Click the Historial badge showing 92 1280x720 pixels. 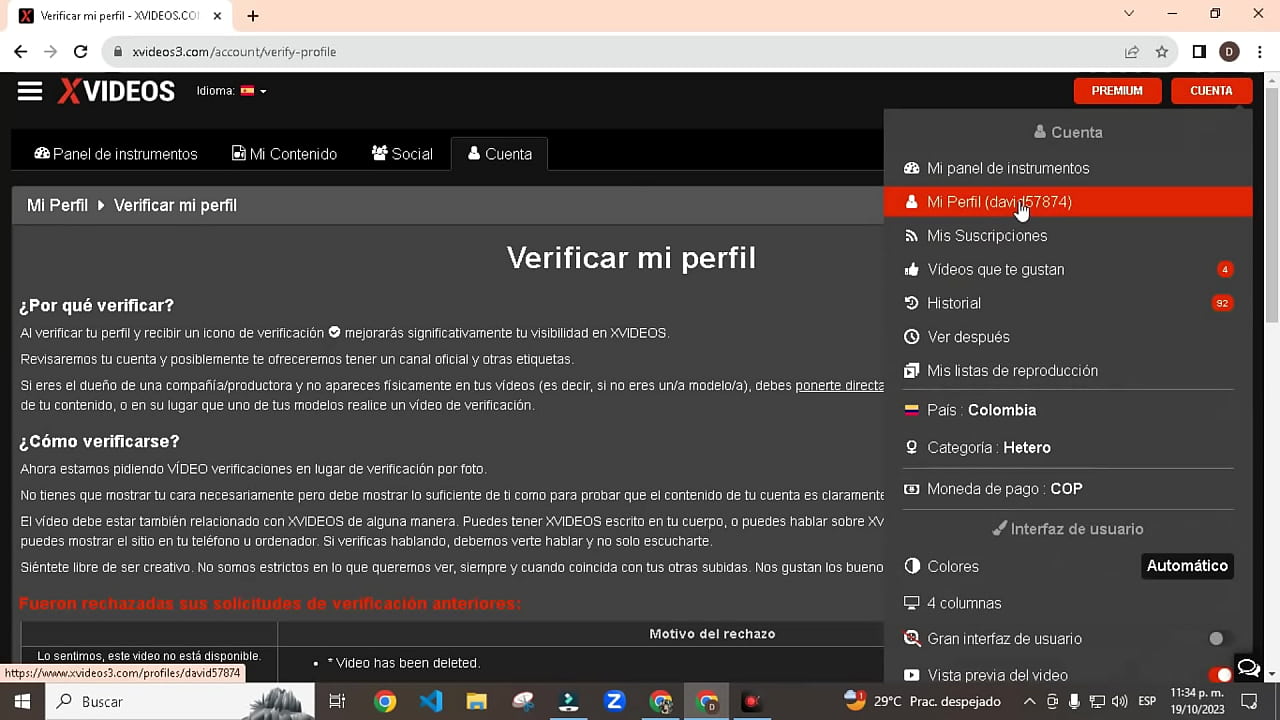click(1222, 303)
